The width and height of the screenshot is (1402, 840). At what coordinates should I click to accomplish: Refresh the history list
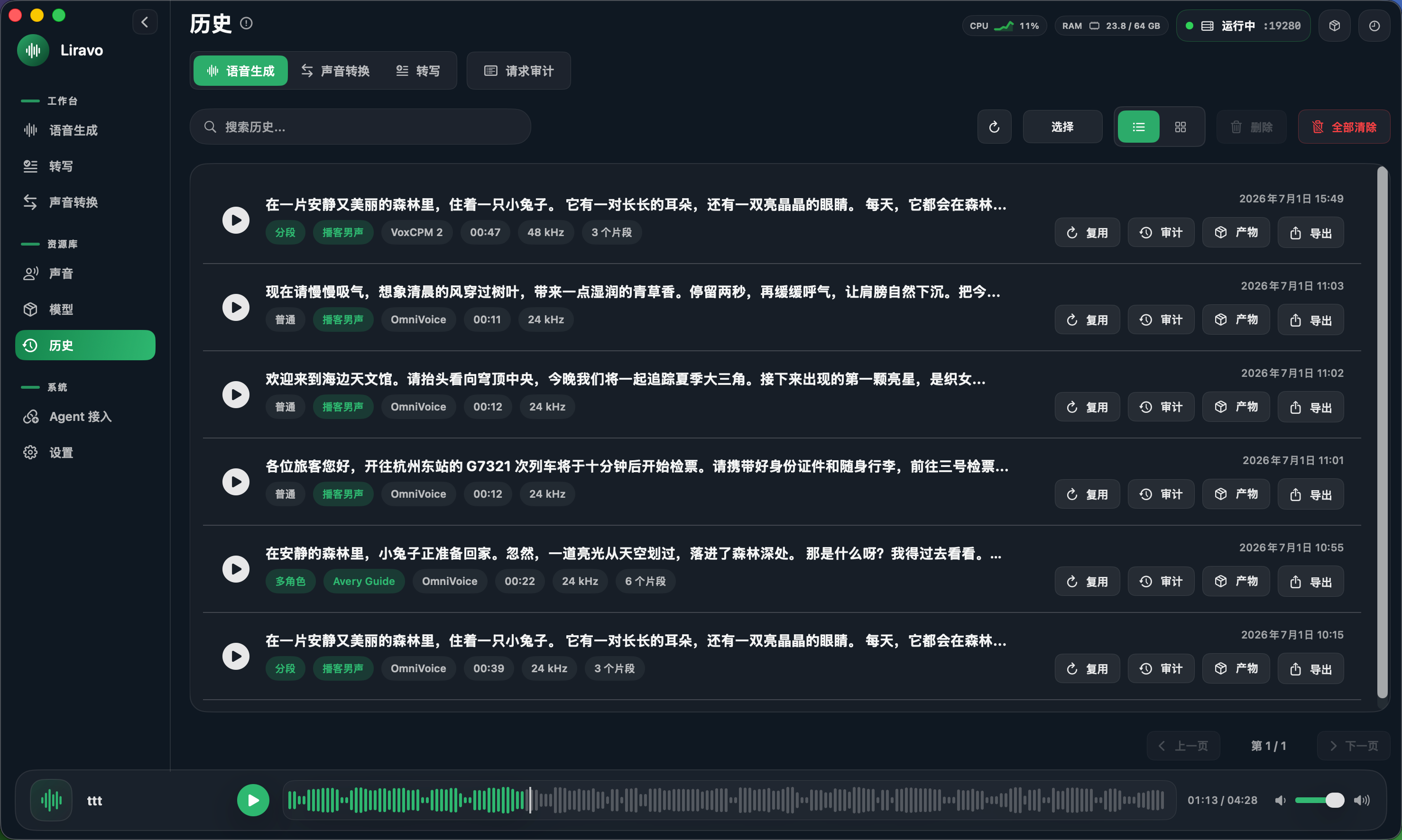click(994, 127)
